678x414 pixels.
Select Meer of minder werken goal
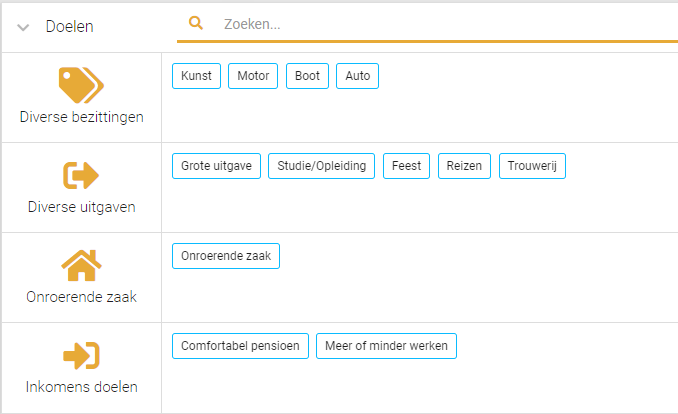387,346
